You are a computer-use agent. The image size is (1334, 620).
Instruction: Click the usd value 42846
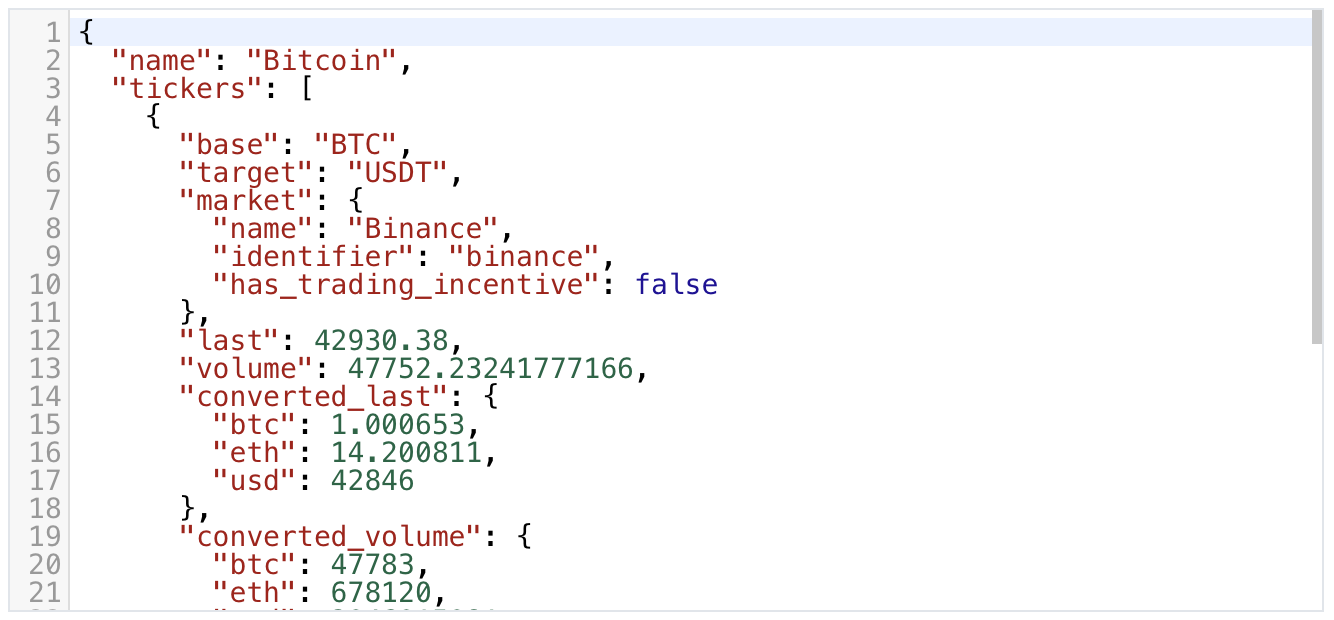(x=373, y=481)
